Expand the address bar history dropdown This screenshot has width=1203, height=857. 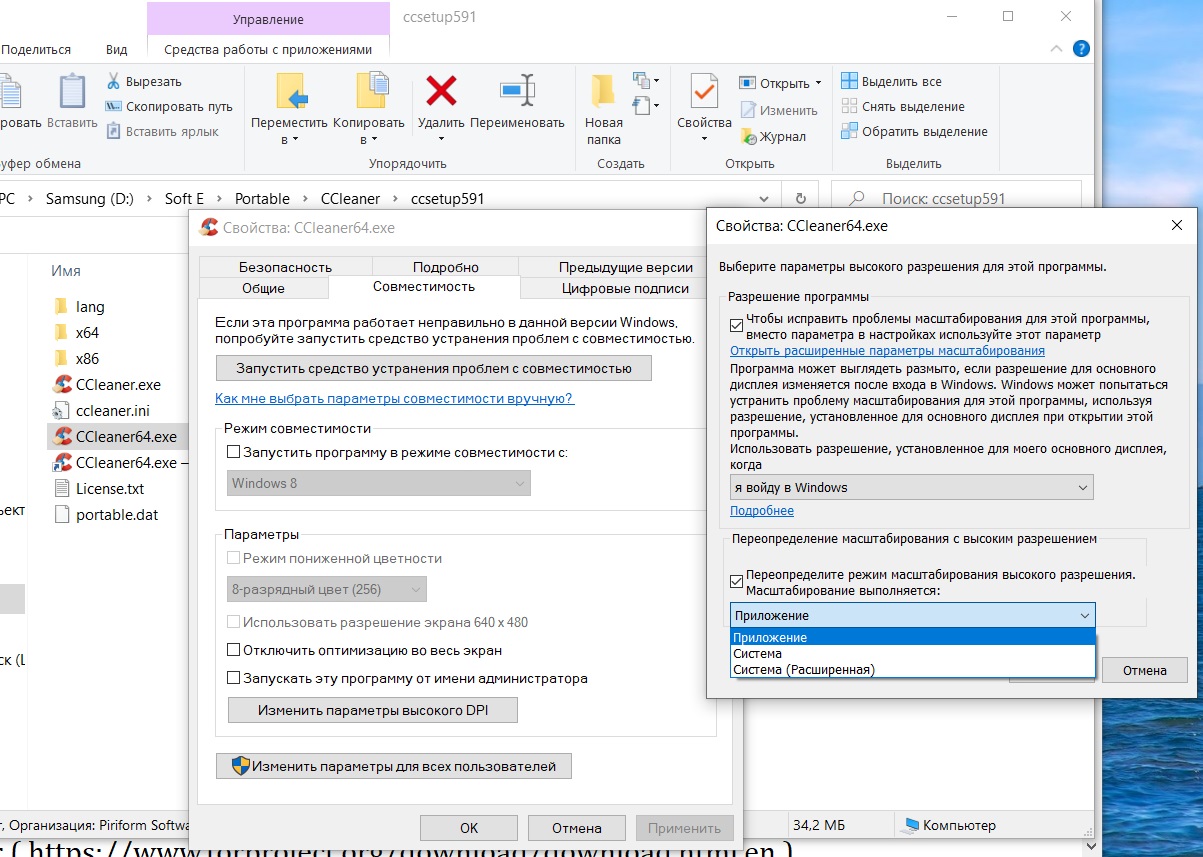765,199
